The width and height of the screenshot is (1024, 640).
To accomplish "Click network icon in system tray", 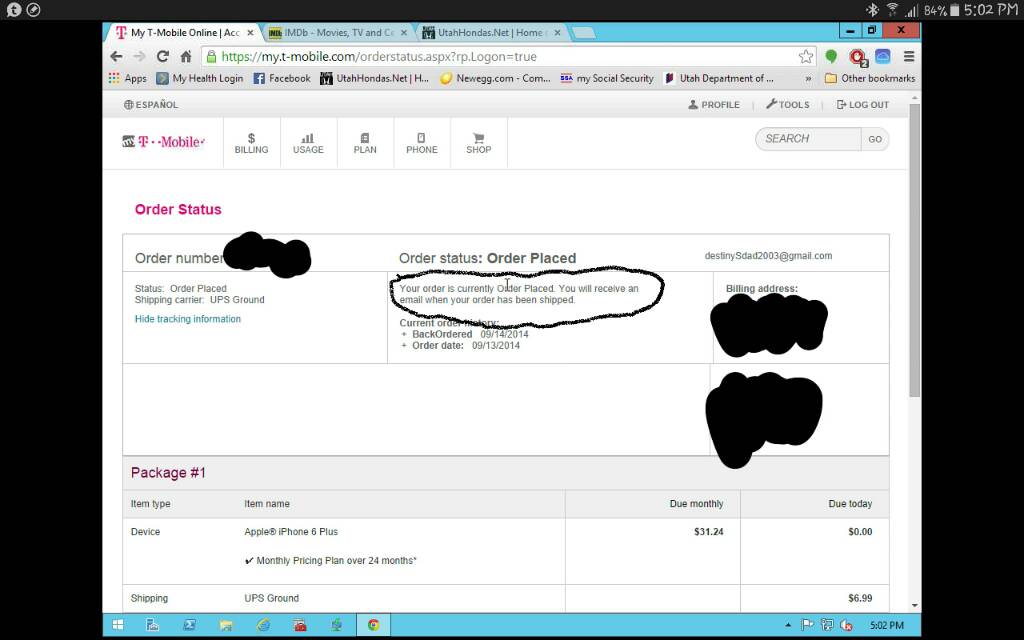I will point(827,625).
